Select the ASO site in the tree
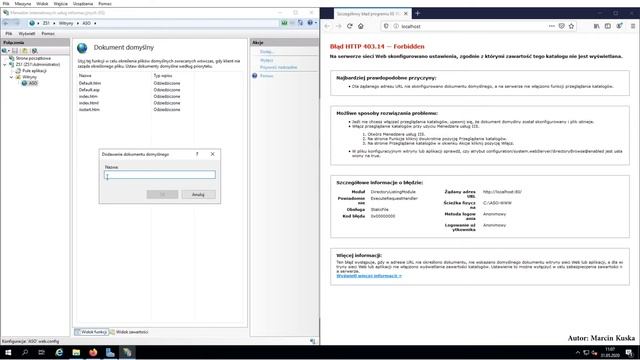Viewport: 640px width, 360px height. point(33,83)
